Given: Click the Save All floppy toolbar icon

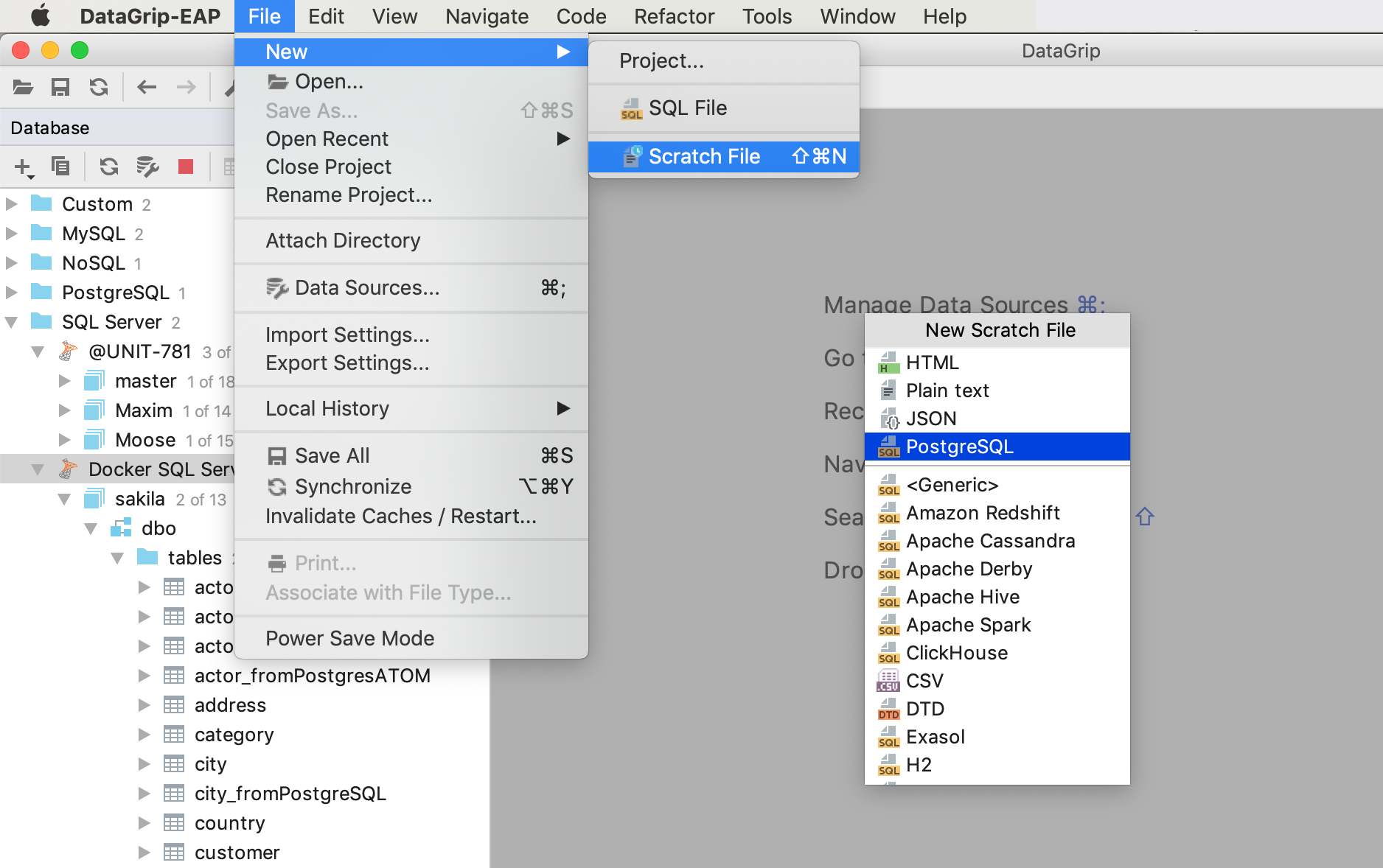Looking at the screenshot, I should [60, 87].
